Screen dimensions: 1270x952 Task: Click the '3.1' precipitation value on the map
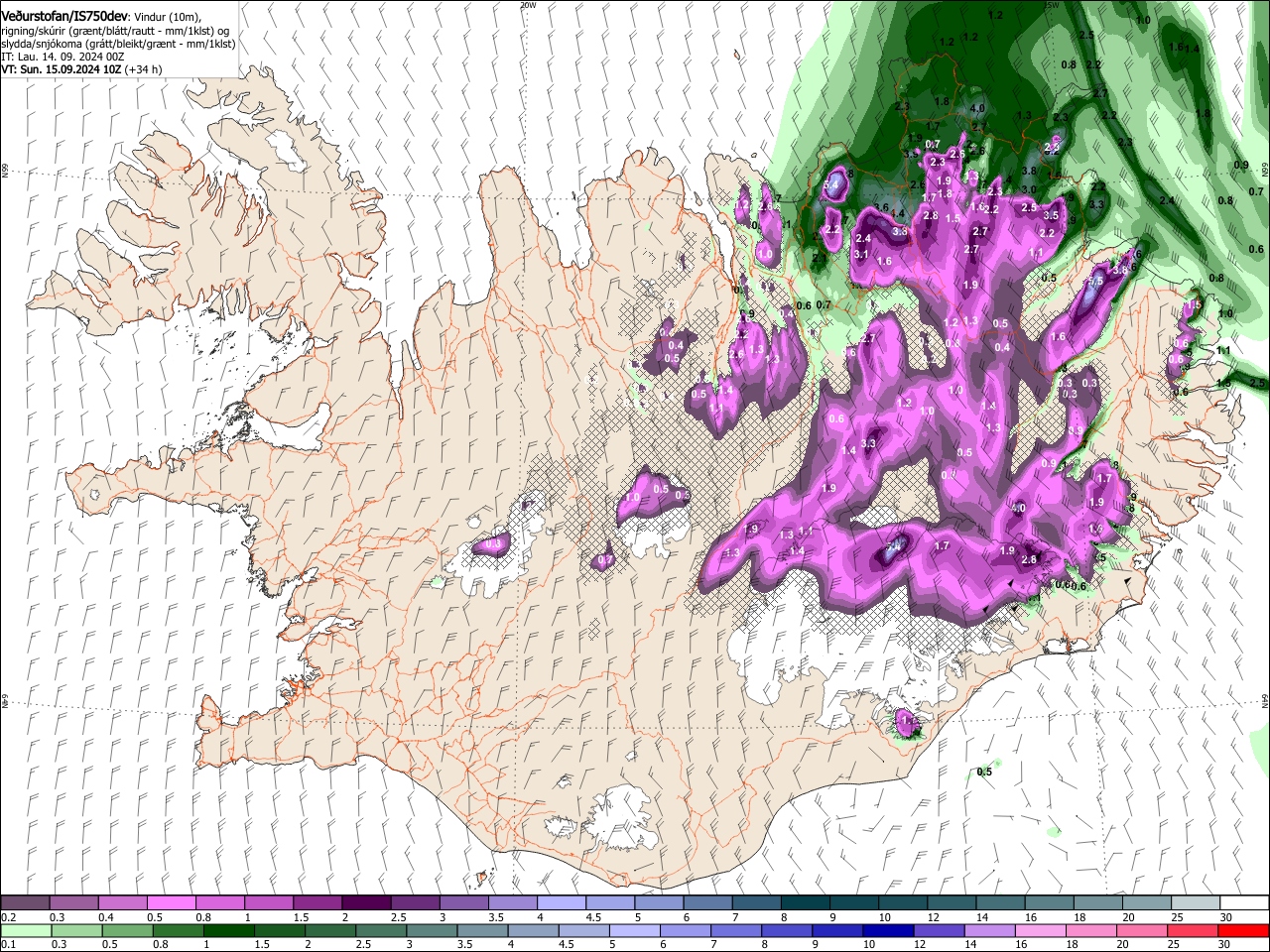tap(861, 255)
